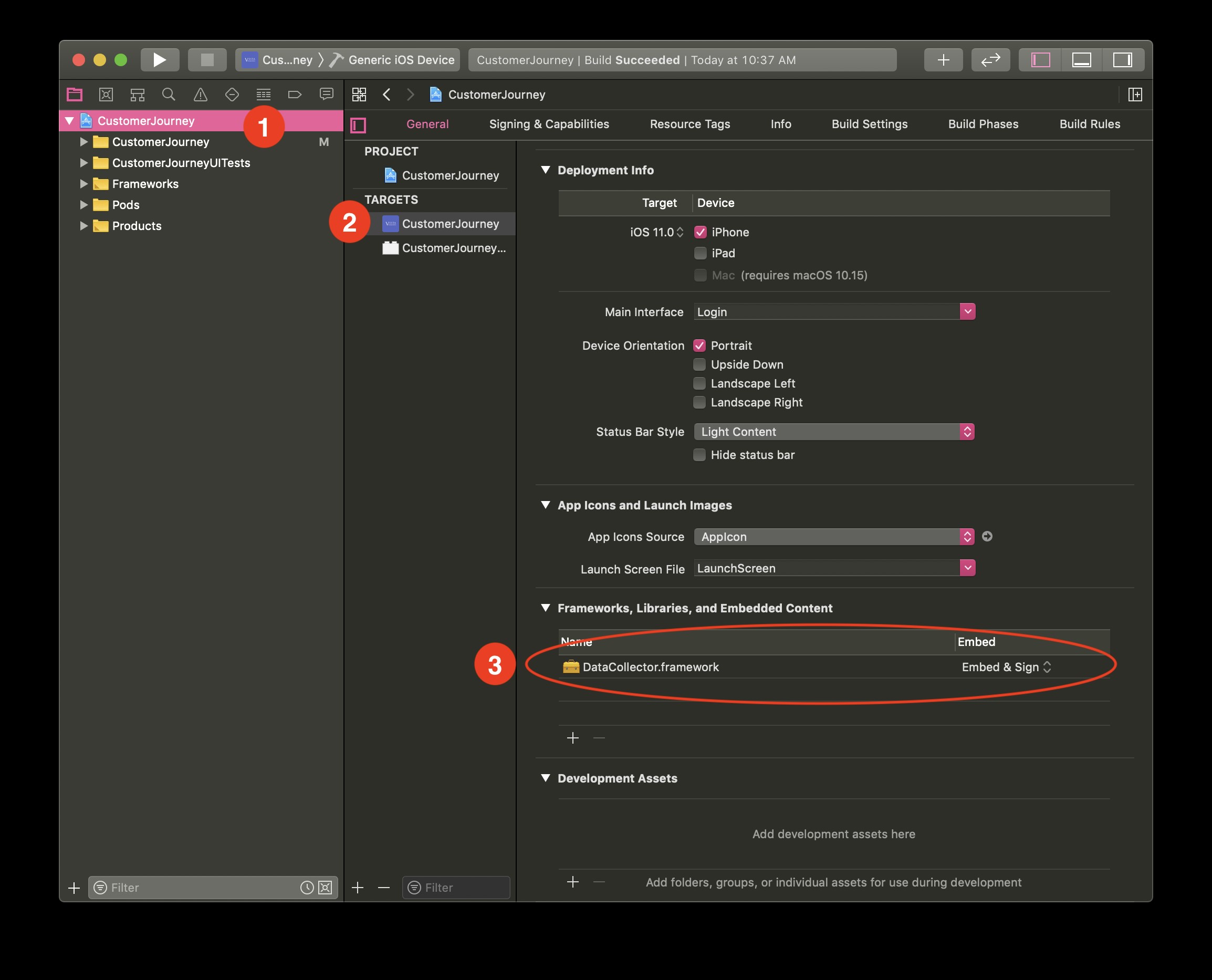Screen dimensions: 1212x980
Task: Open the Status Bar Style dropdown
Action: (834, 432)
